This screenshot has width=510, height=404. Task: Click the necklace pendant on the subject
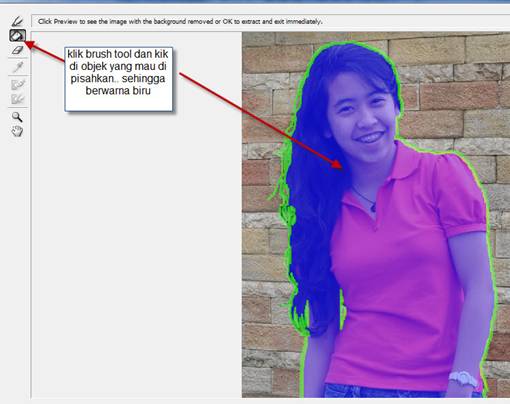373,208
